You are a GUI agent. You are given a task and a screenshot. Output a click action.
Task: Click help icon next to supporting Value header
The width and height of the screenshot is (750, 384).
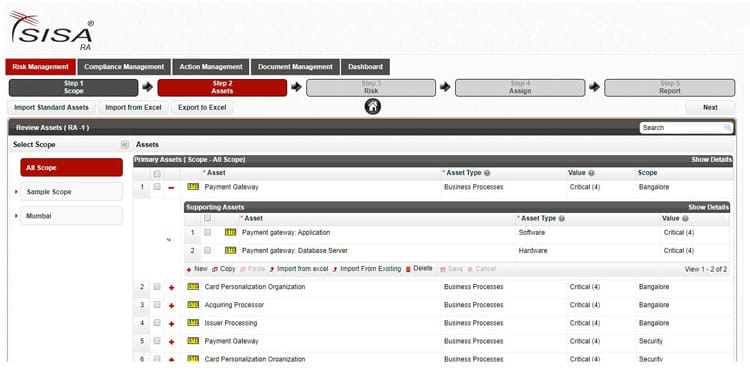coord(685,219)
